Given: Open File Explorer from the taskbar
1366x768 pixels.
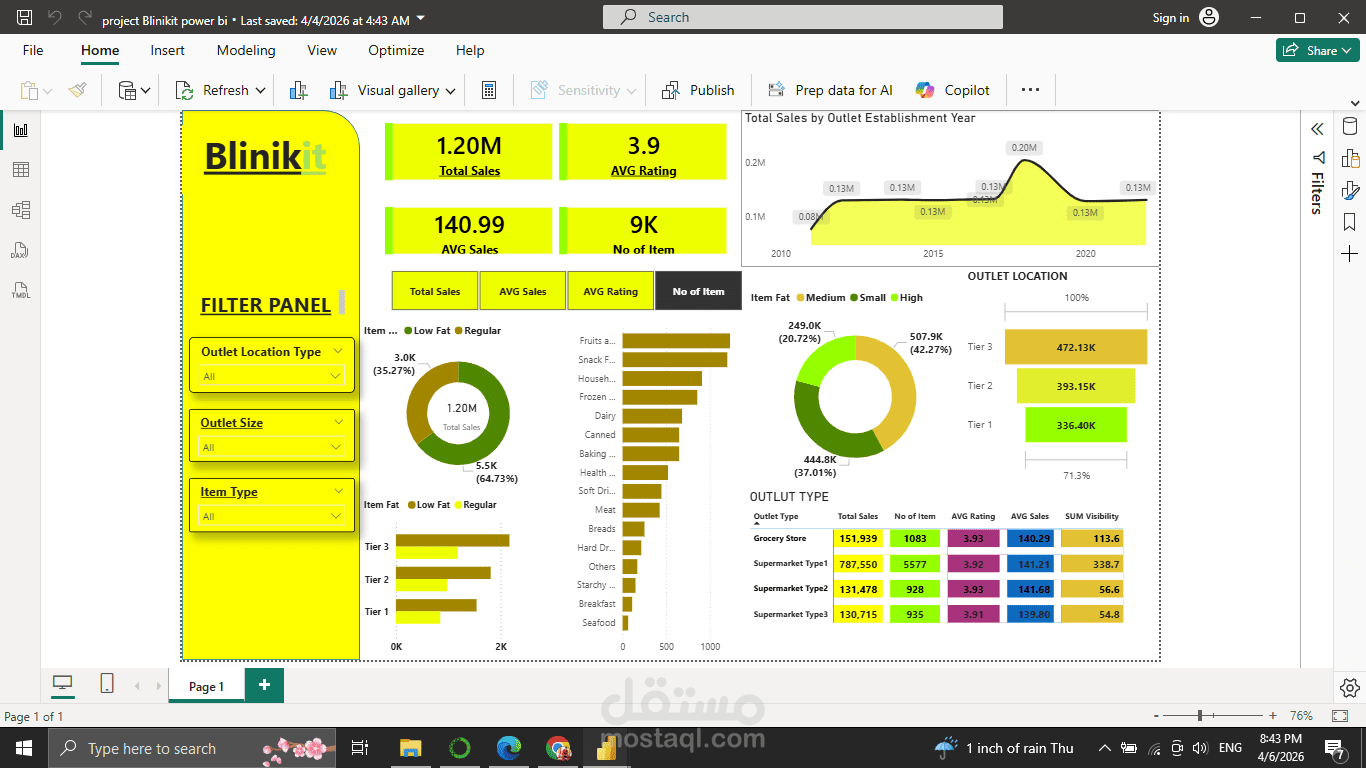Looking at the screenshot, I should click(x=410, y=748).
